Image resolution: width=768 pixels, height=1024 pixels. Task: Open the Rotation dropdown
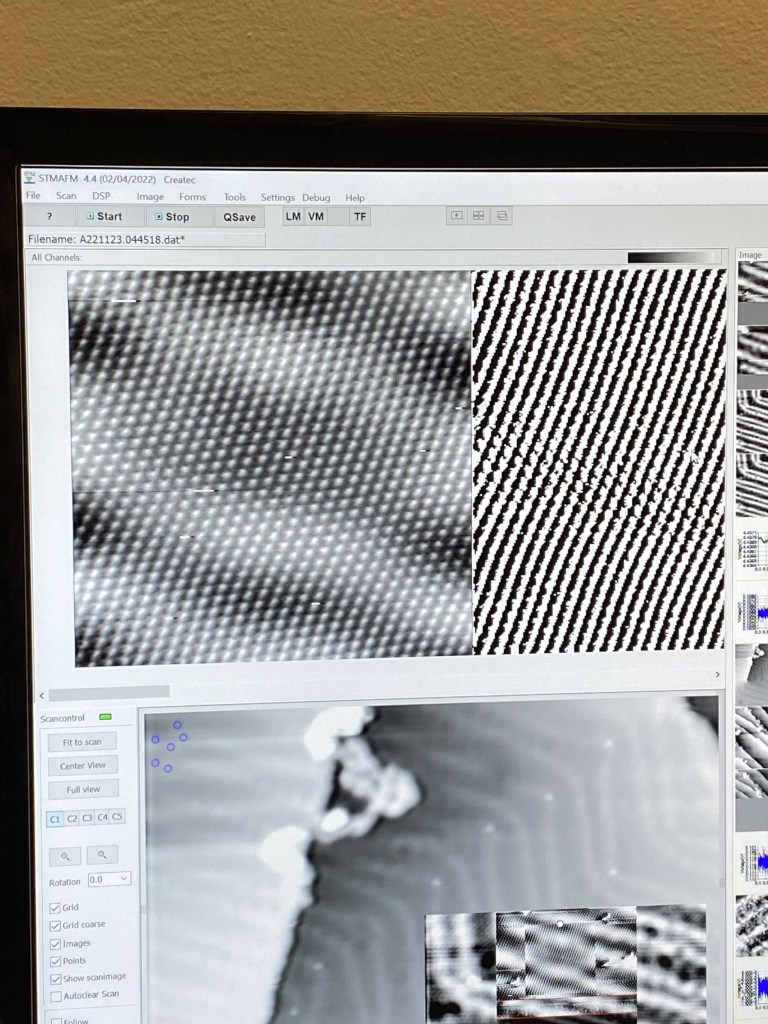tap(109, 879)
